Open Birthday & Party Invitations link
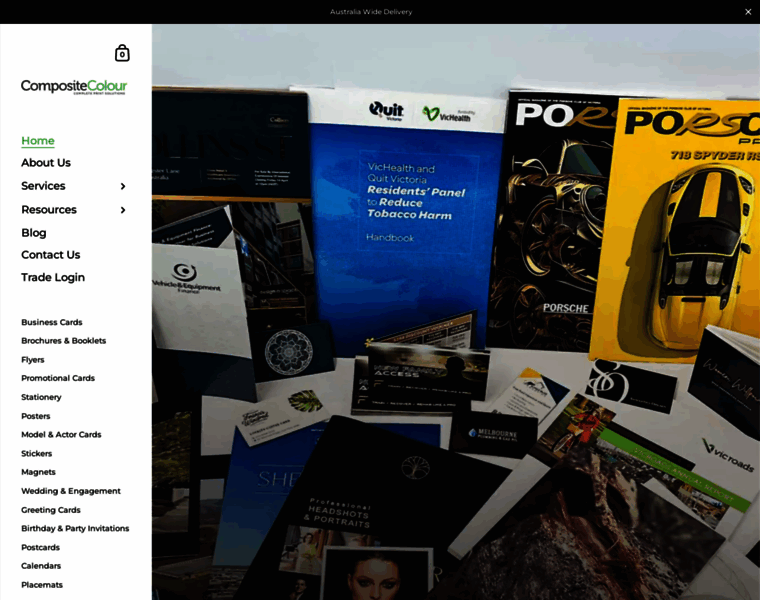Screen dimensions: 760x600 coord(75,529)
